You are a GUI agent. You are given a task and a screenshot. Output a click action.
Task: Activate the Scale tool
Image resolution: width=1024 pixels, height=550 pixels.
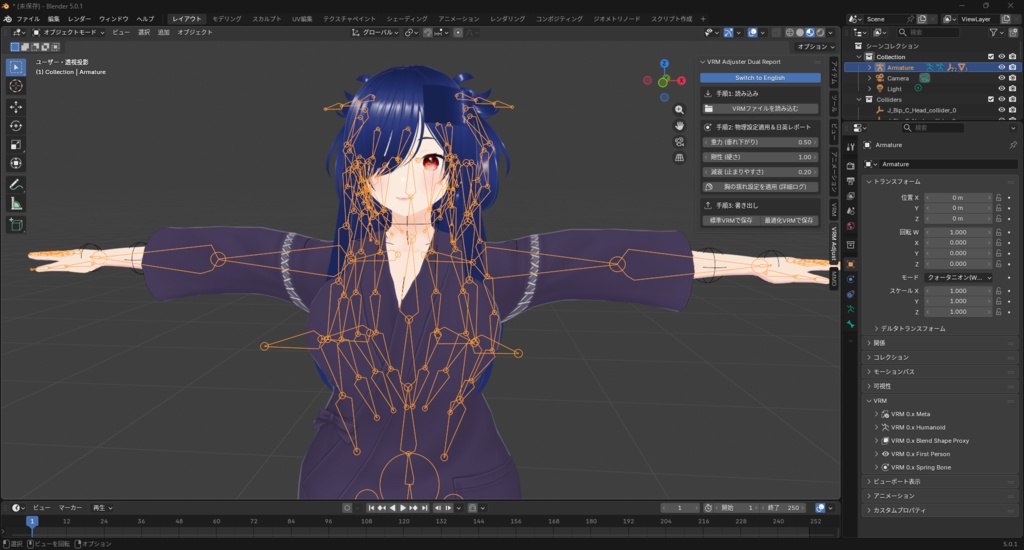[16, 144]
